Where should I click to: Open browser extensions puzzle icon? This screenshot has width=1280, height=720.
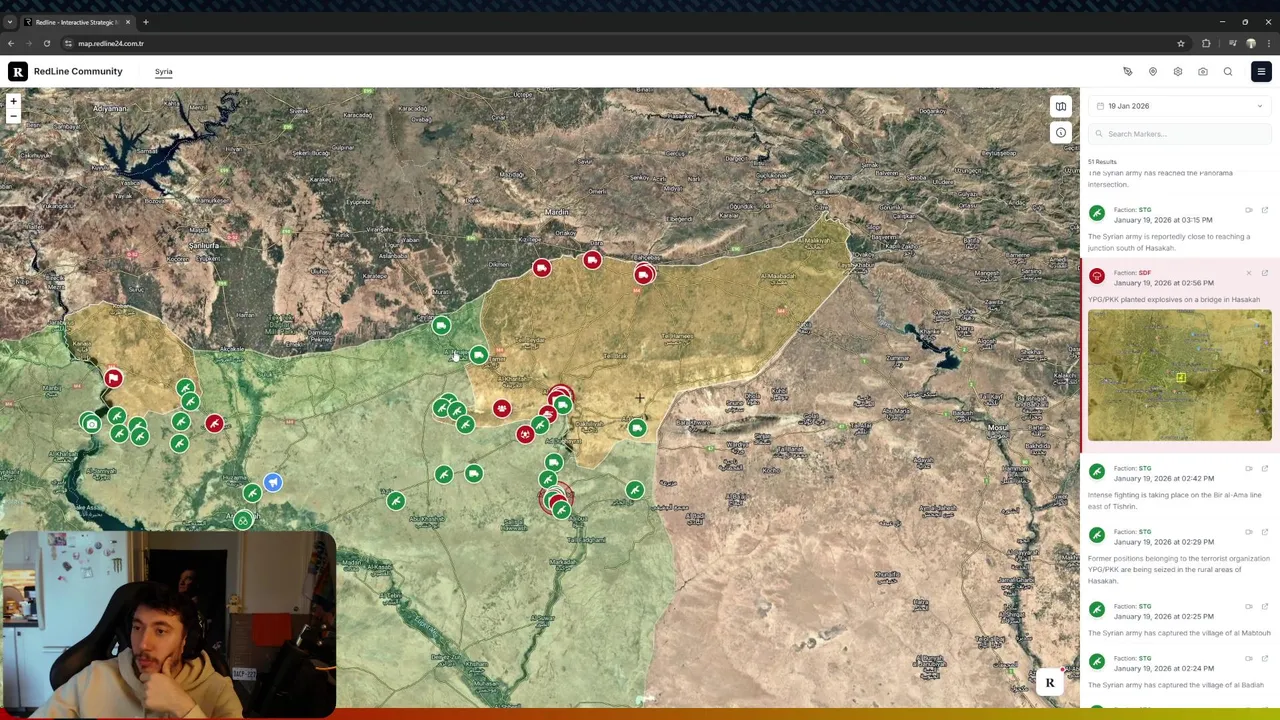tap(1206, 43)
